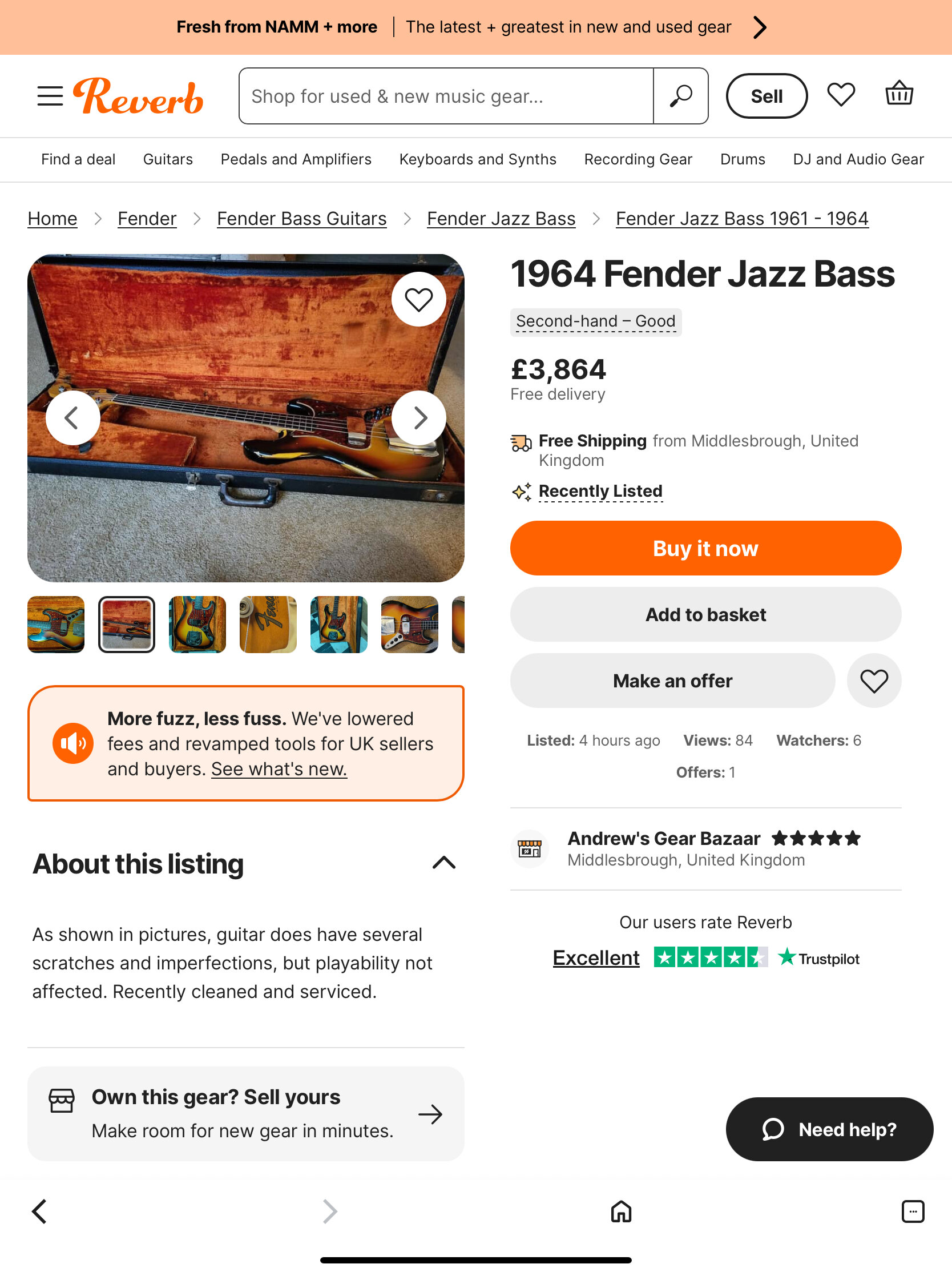The height and width of the screenshot is (1272, 952).
Task: Follow the See what's new link
Action: [279, 769]
